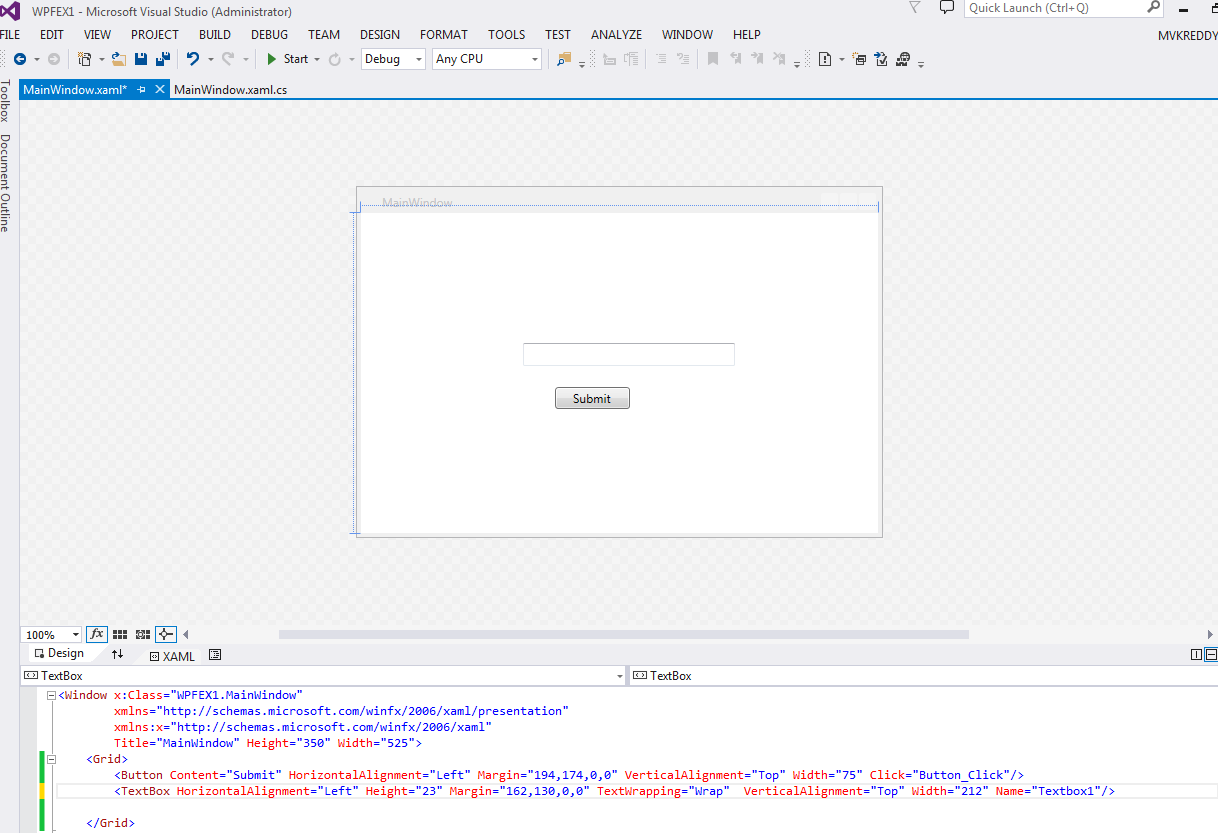
Task: Click the fx (show expressions) icon
Action: tap(96, 634)
